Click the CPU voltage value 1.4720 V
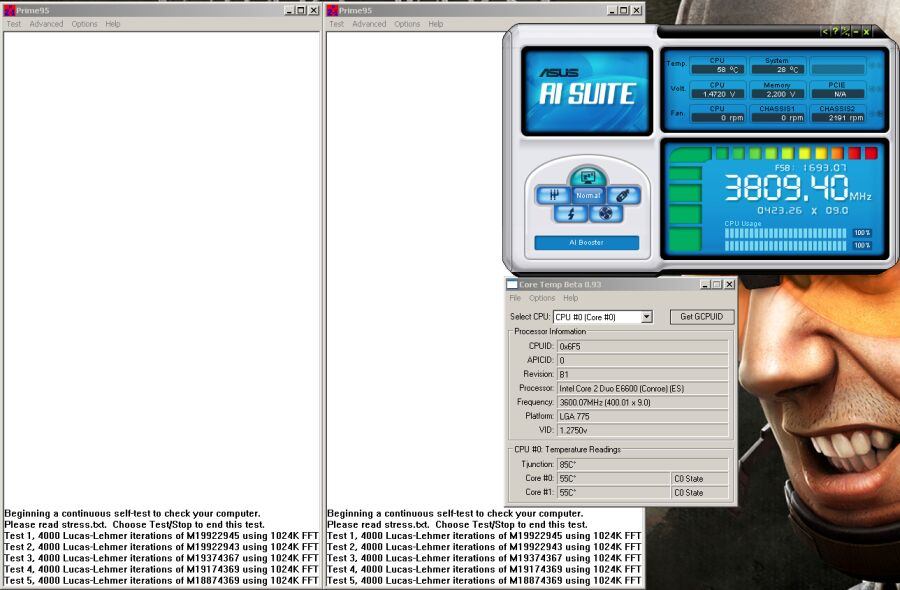This screenshot has width=900, height=590. (717, 94)
